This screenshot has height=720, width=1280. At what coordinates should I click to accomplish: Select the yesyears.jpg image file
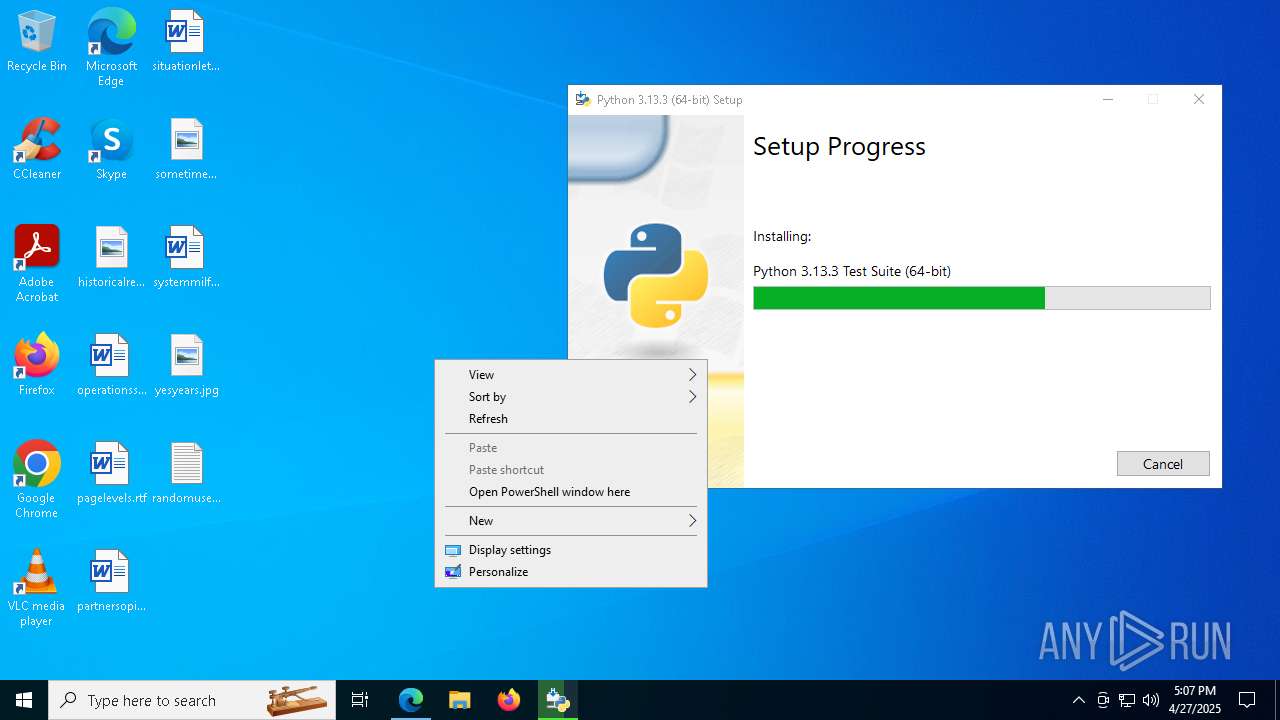click(x=186, y=366)
